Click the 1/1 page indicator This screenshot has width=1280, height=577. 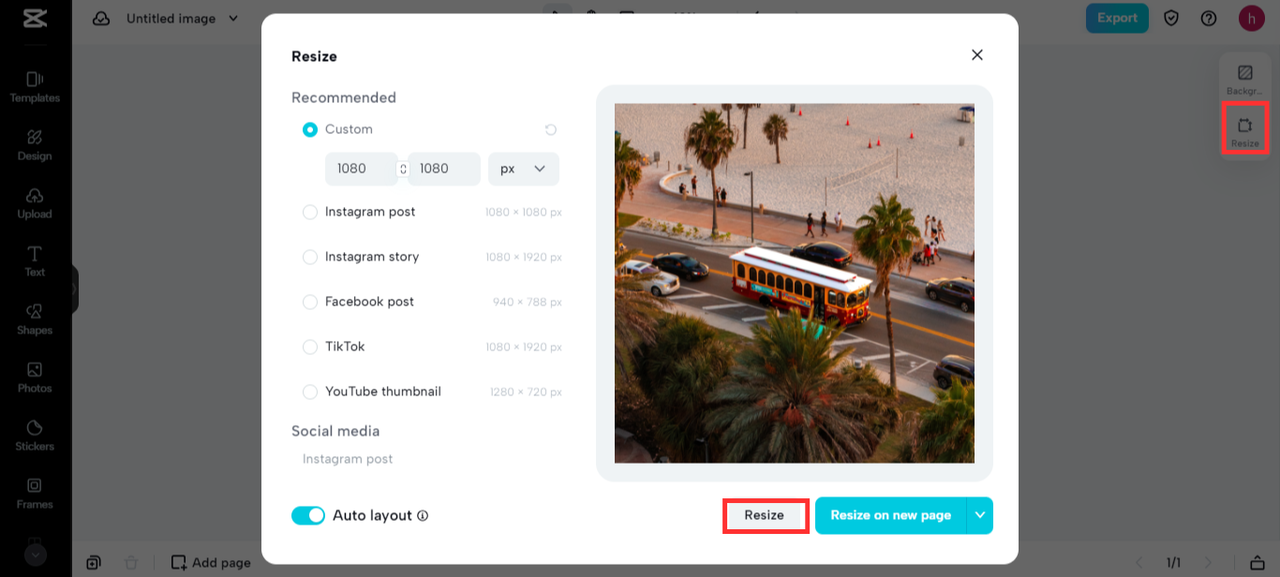tap(1173, 563)
